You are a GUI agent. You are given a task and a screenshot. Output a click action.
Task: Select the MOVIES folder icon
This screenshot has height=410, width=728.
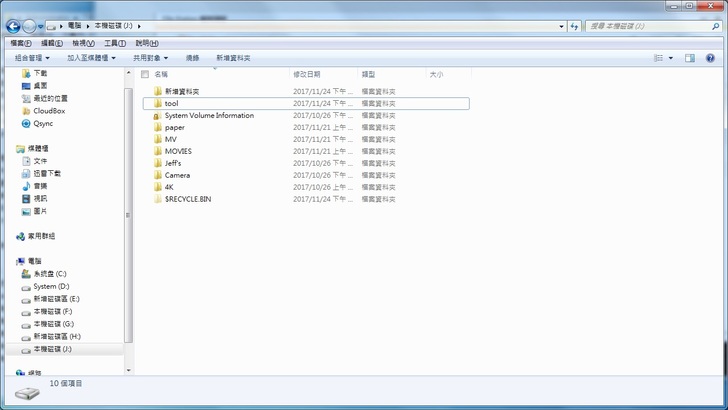pos(158,151)
